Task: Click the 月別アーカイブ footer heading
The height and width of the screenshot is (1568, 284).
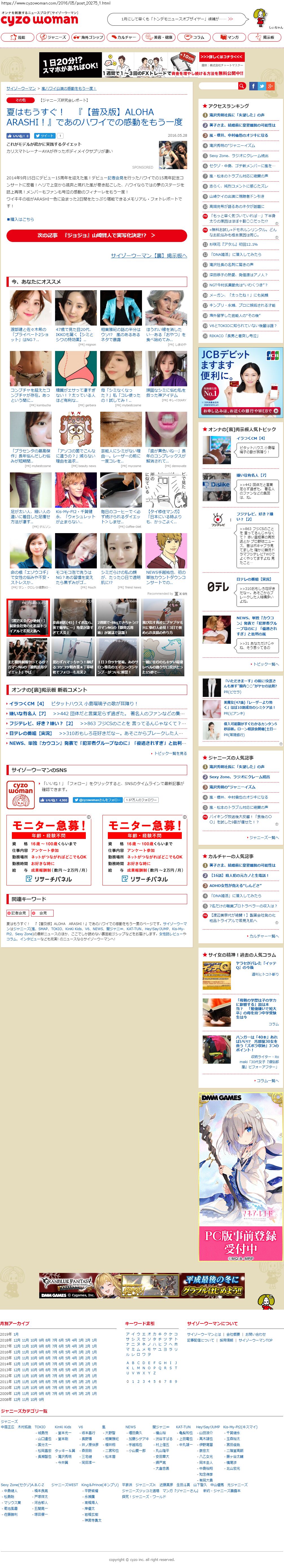Action: (15, 1323)
